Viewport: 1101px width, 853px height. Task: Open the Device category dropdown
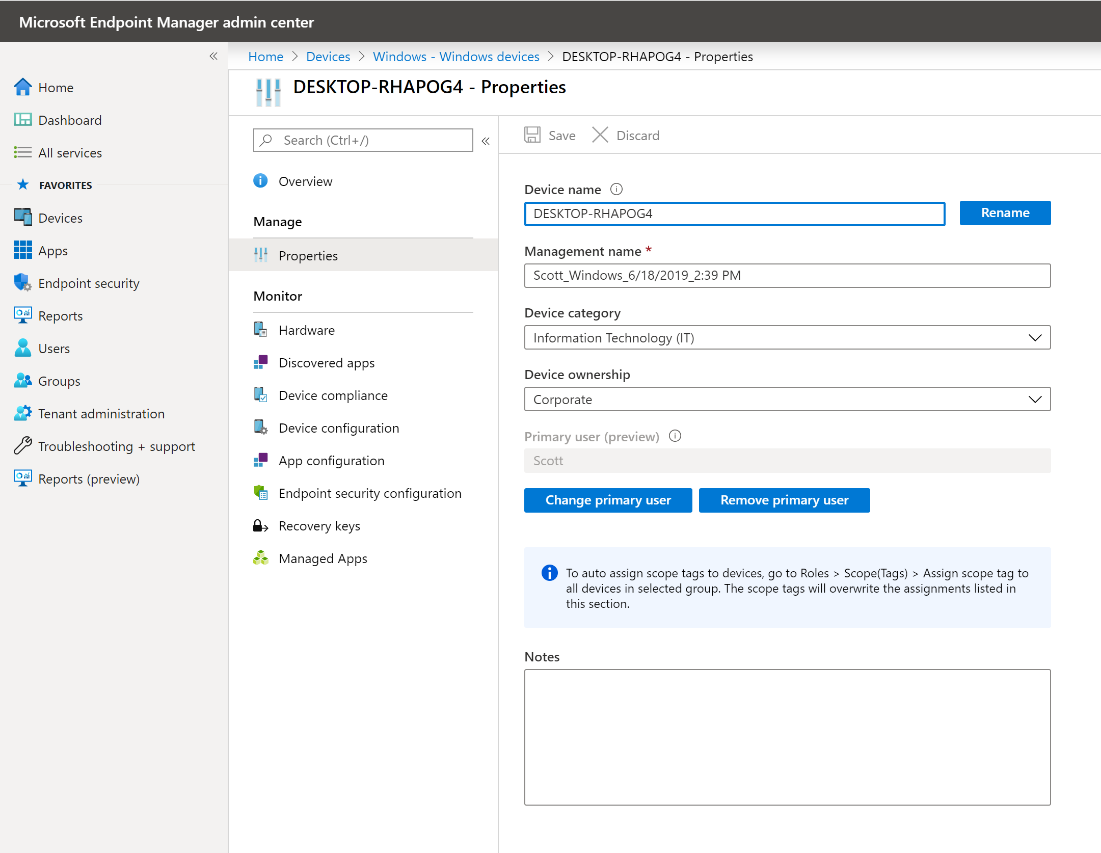pyautogui.click(x=1035, y=337)
